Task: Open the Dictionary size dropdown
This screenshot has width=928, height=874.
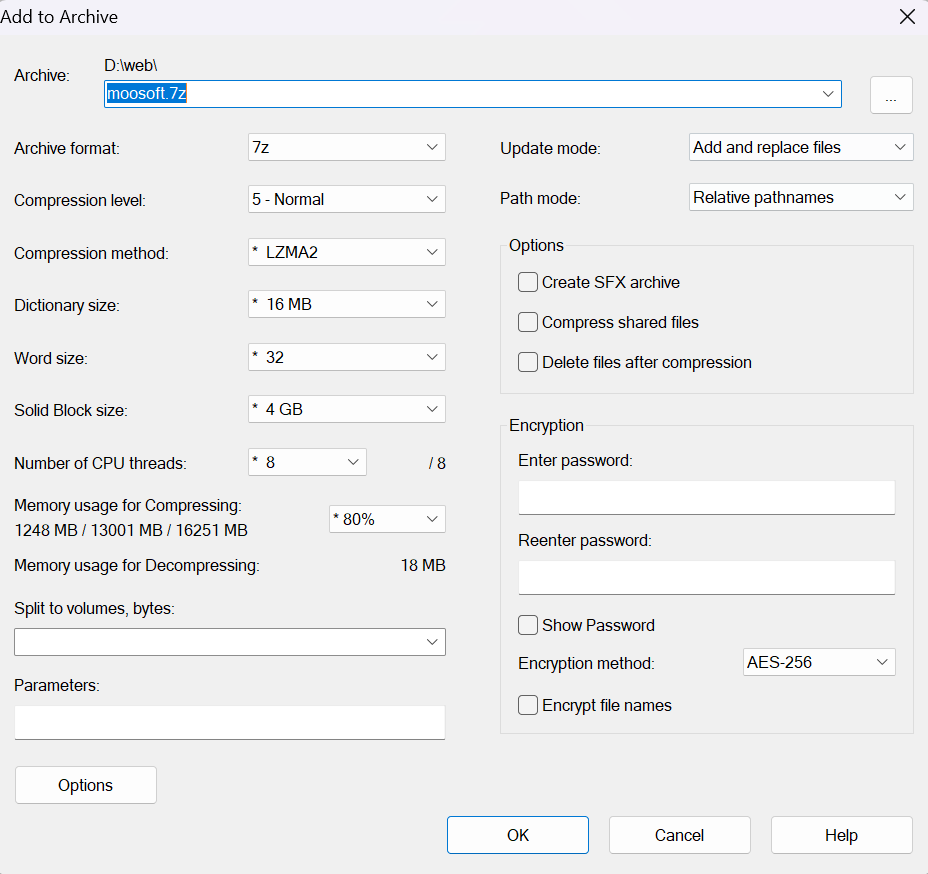Action: click(x=346, y=304)
